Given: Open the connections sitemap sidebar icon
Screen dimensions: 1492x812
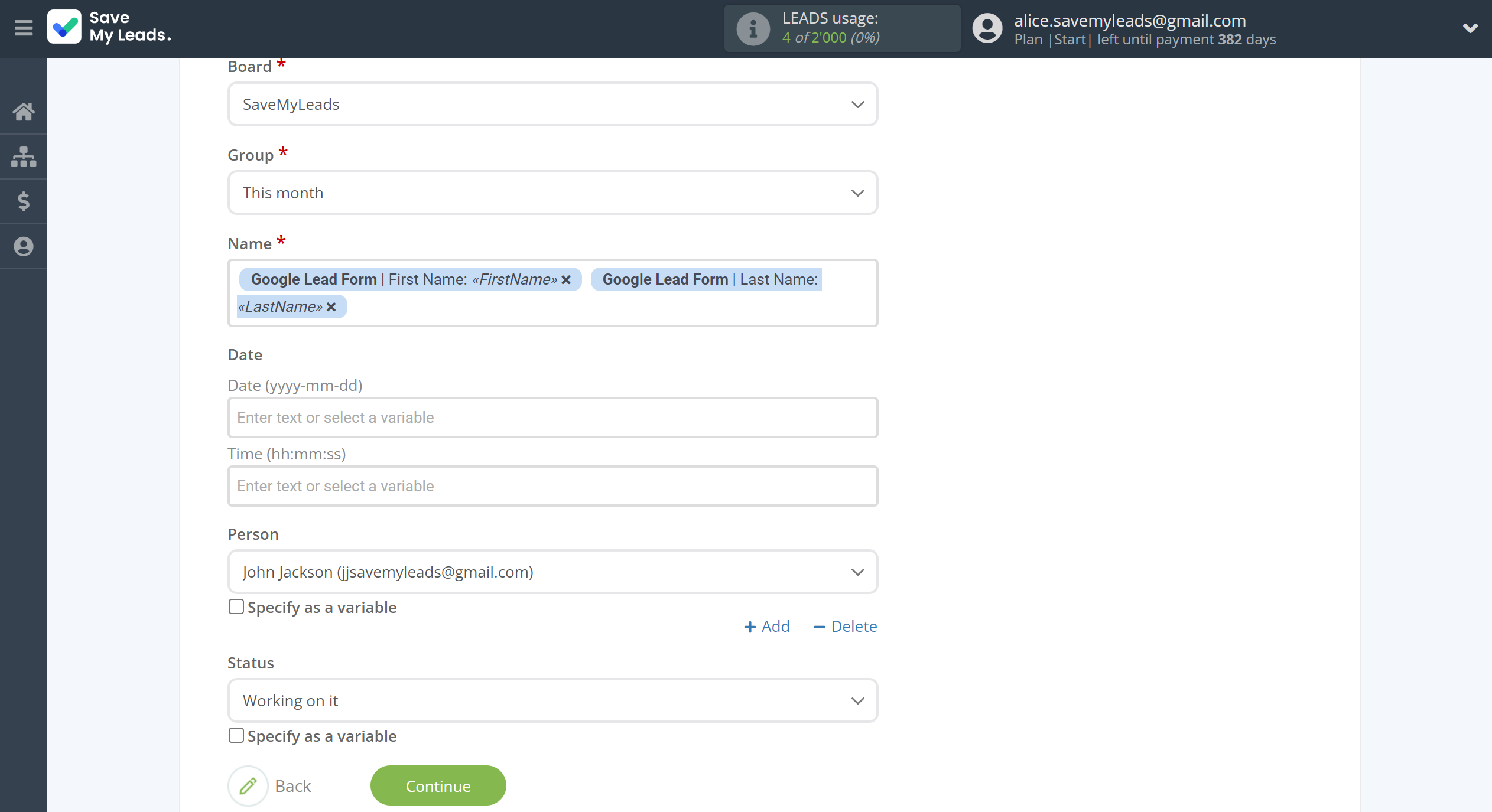Looking at the screenshot, I should click(24, 156).
